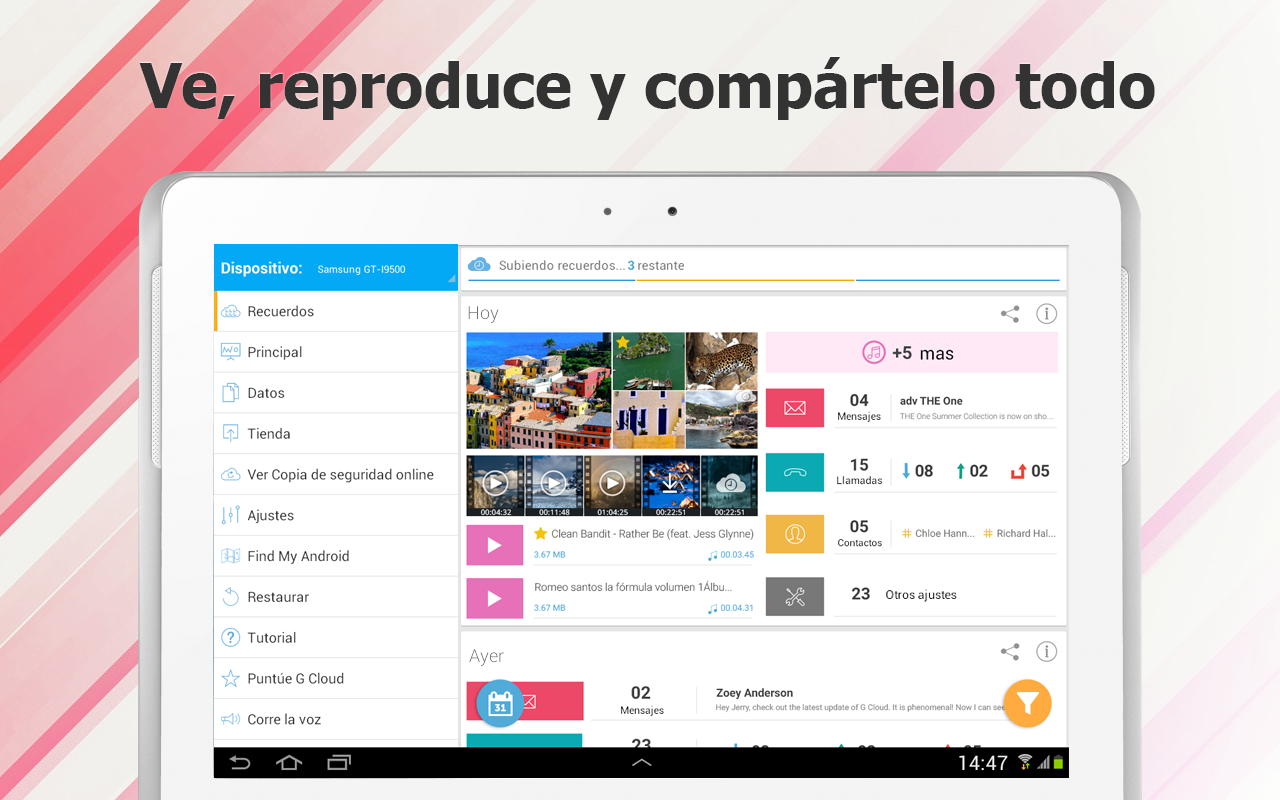Tap the Wi-Fi status icon
The width and height of the screenshot is (1280, 800).
(1026, 763)
